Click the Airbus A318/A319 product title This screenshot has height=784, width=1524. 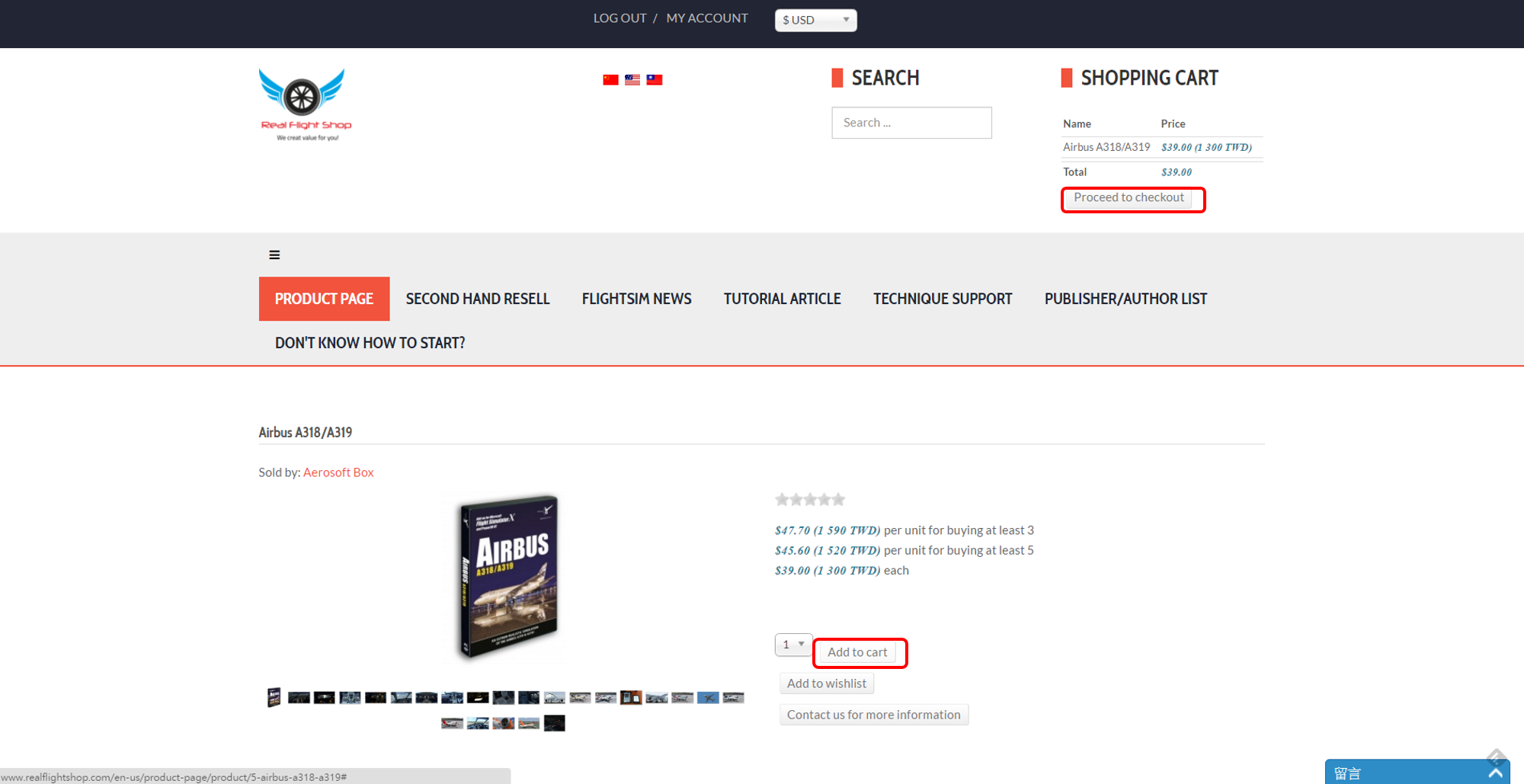pos(306,432)
